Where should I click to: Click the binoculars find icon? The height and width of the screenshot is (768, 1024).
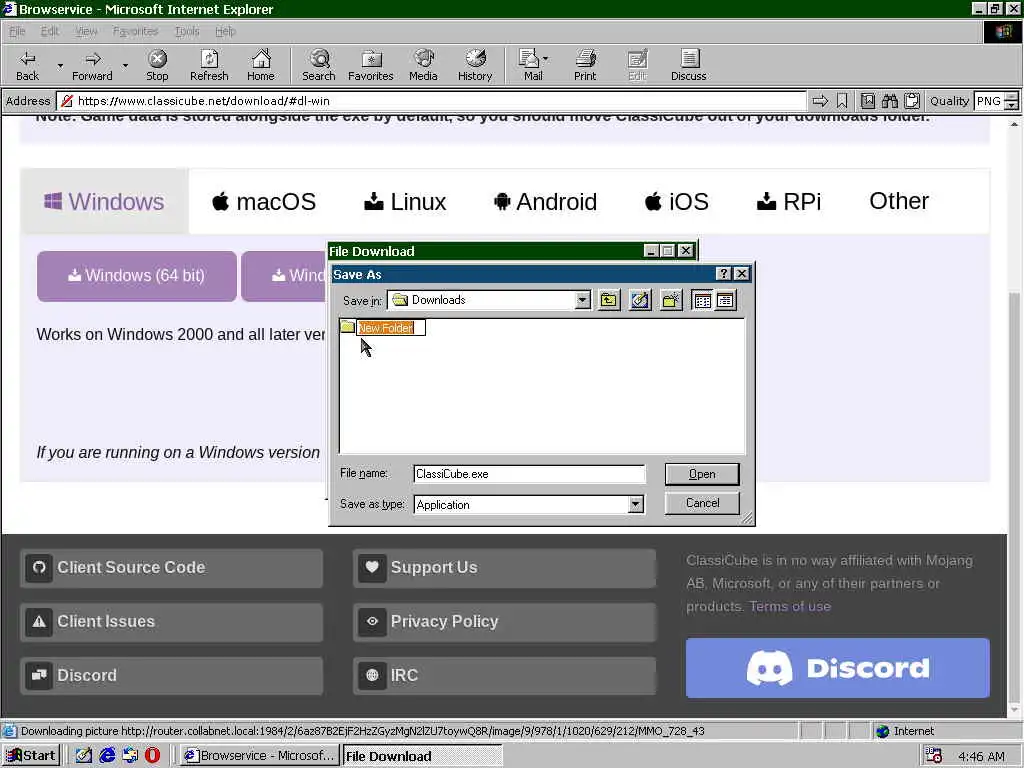889,101
